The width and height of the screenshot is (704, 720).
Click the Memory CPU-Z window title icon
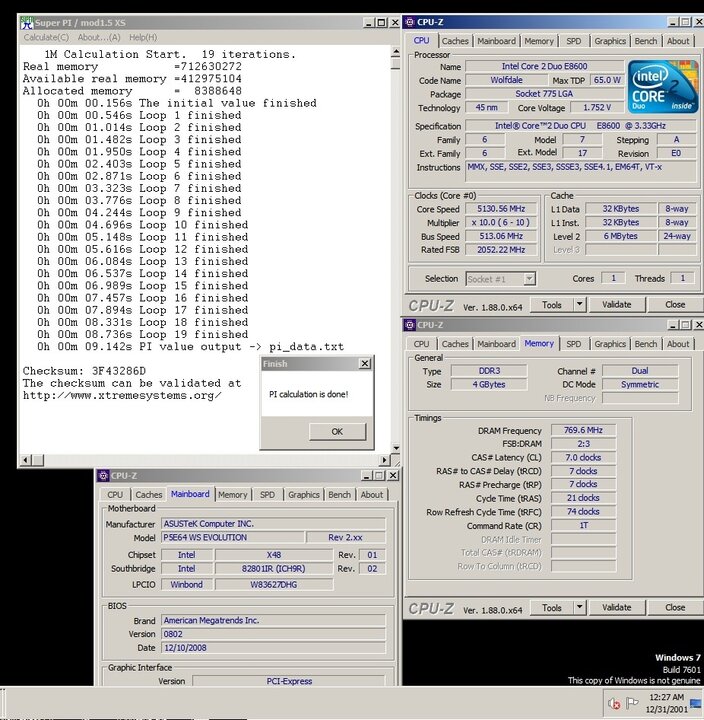410,325
